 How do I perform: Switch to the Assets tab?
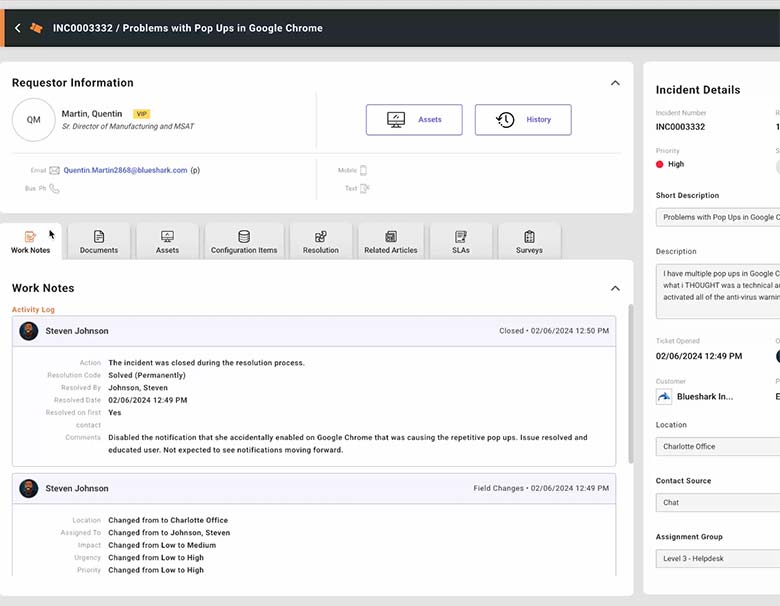tap(167, 242)
